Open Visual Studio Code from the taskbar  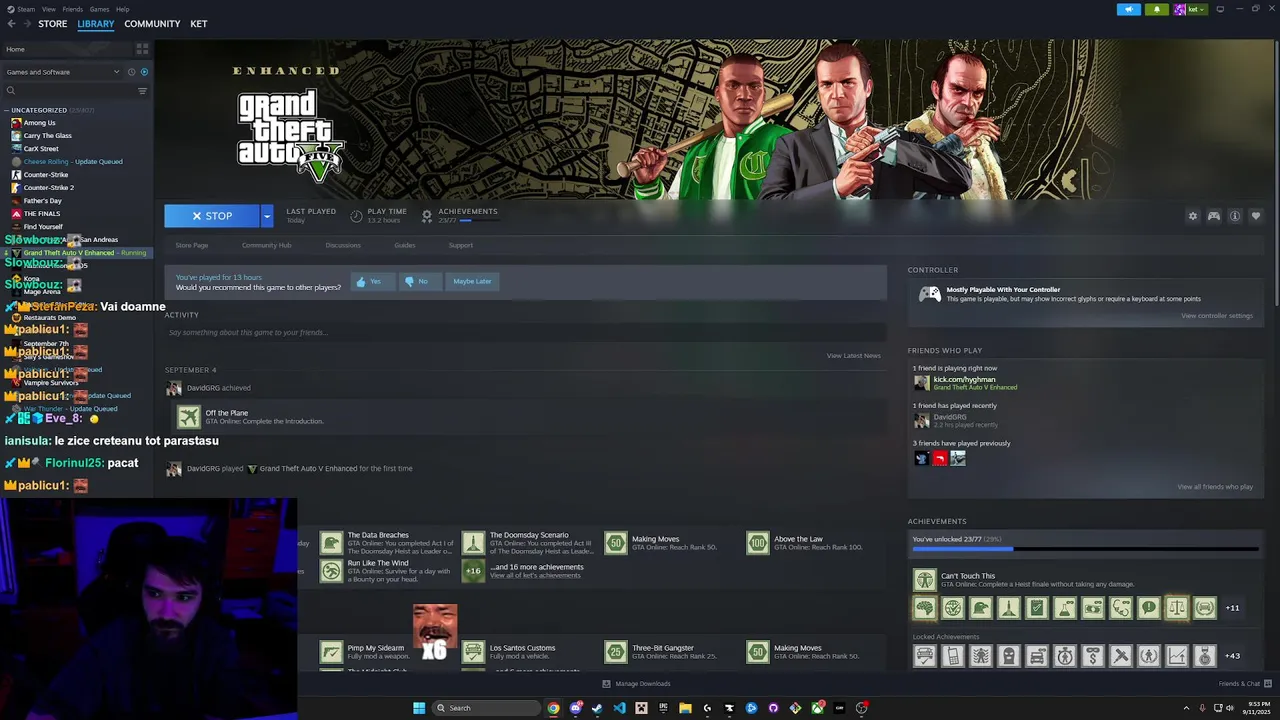(x=619, y=708)
